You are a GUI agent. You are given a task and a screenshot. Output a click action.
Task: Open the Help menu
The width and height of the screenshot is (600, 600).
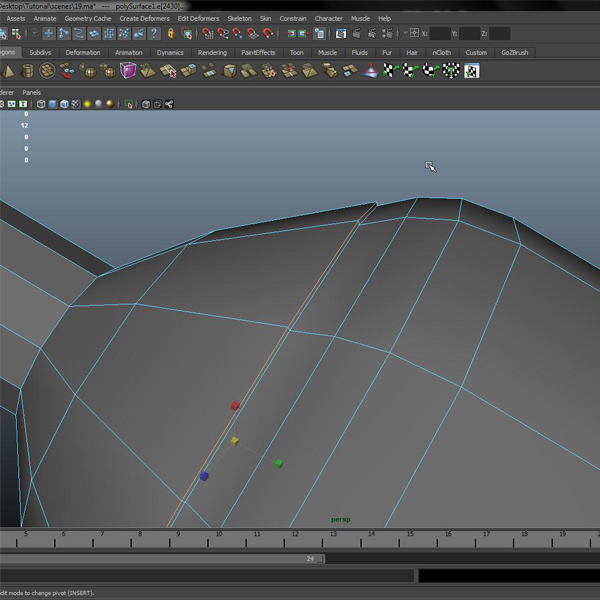384,18
